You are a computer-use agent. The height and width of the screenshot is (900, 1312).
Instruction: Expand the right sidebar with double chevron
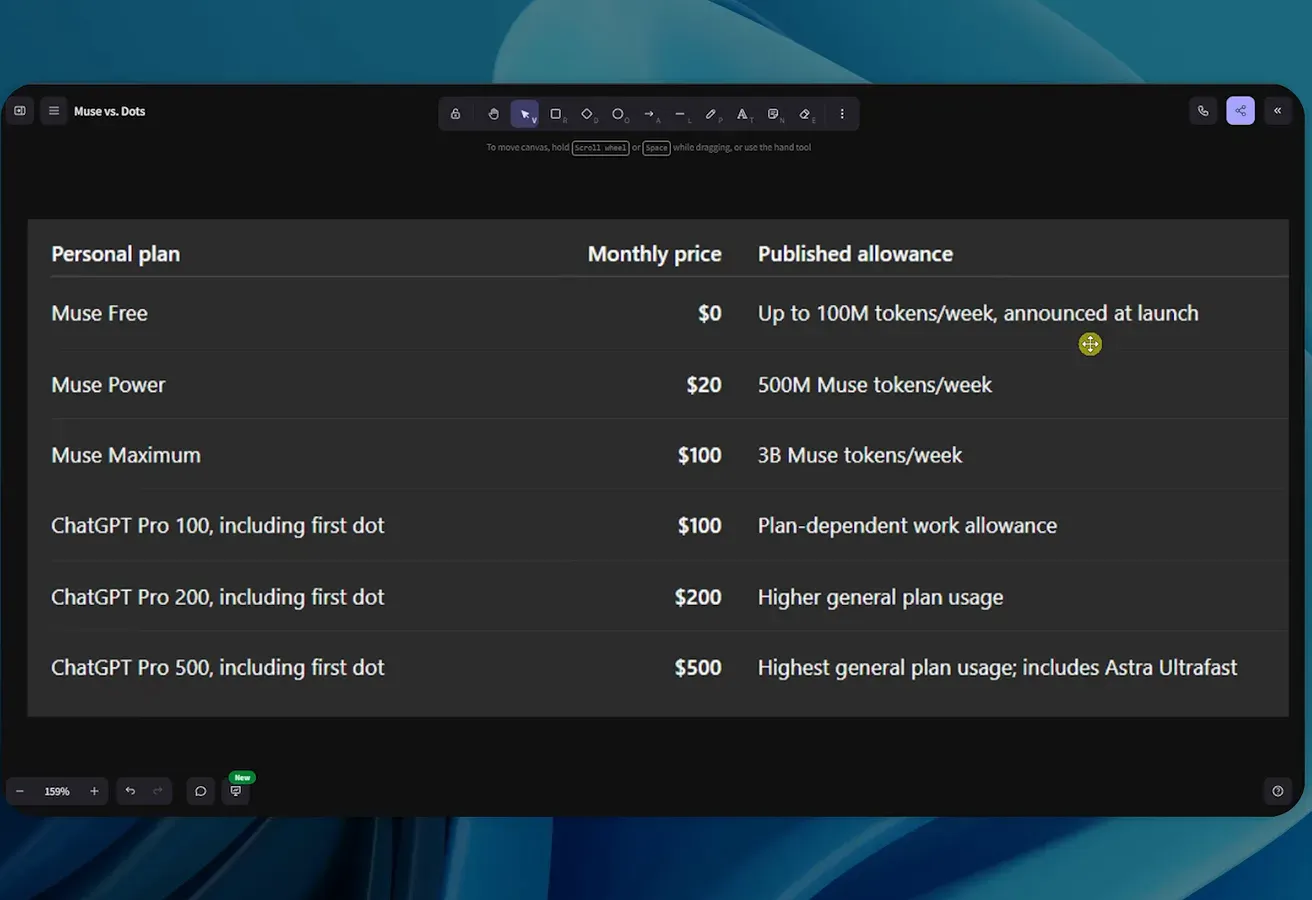1277,111
